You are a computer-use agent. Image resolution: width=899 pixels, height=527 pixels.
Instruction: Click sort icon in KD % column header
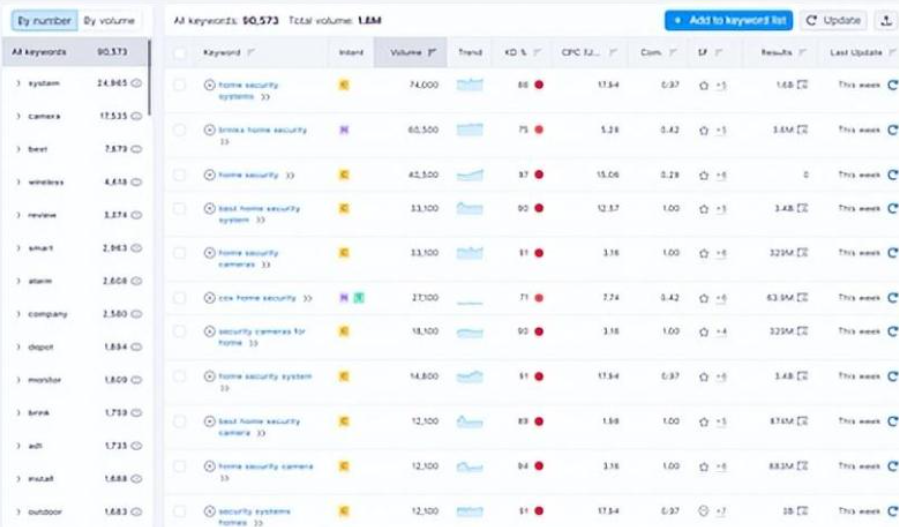(x=537, y=53)
